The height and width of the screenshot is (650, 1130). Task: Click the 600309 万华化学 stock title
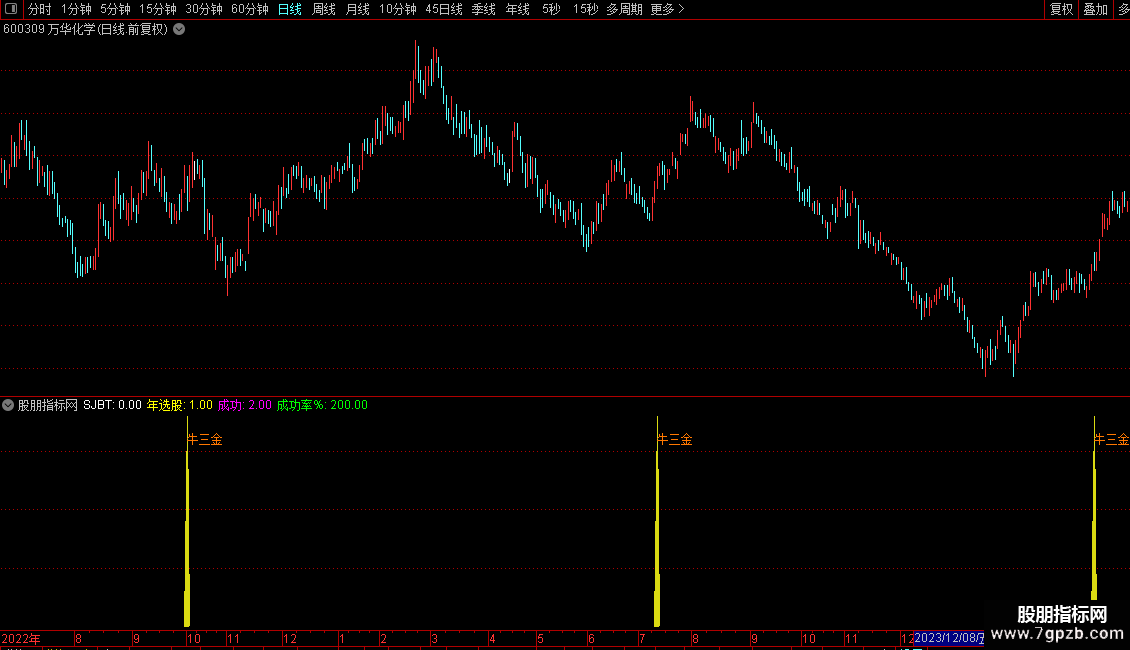point(85,30)
